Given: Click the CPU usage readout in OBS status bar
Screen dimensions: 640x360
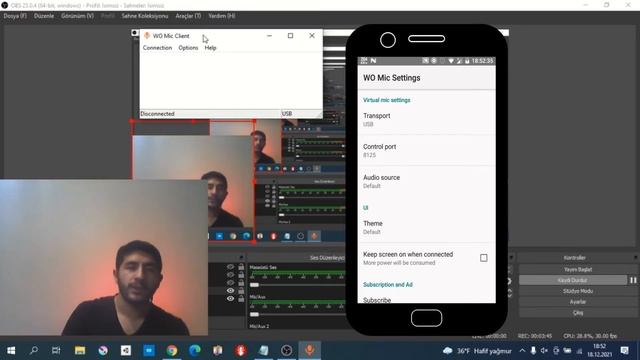Looking at the screenshot, I should (590, 336).
